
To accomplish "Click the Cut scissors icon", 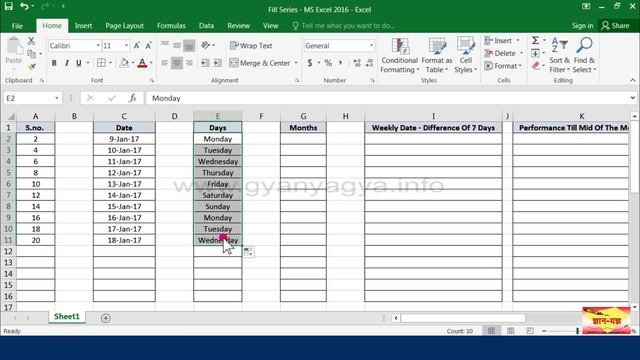I will (x=31, y=41).
